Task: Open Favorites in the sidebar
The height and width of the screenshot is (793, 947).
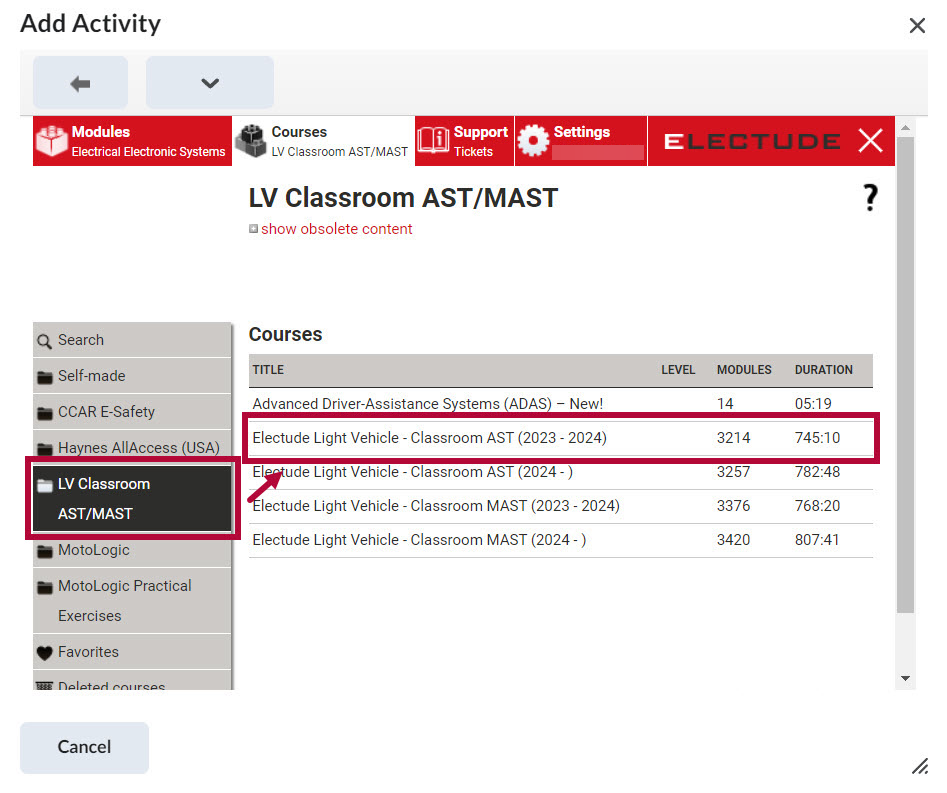Action: click(x=132, y=652)
